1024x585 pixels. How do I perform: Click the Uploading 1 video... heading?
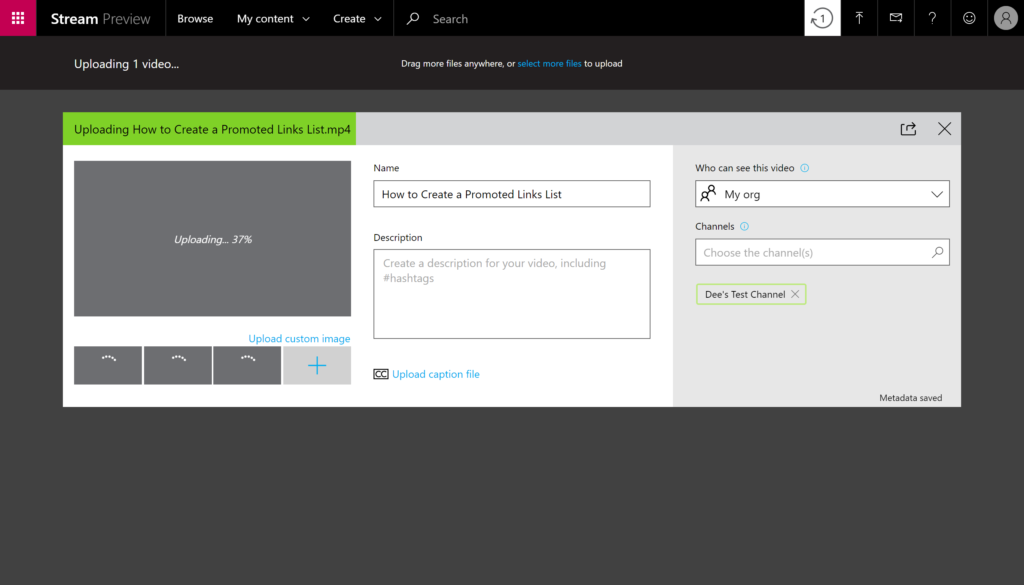tap(126, 64)
